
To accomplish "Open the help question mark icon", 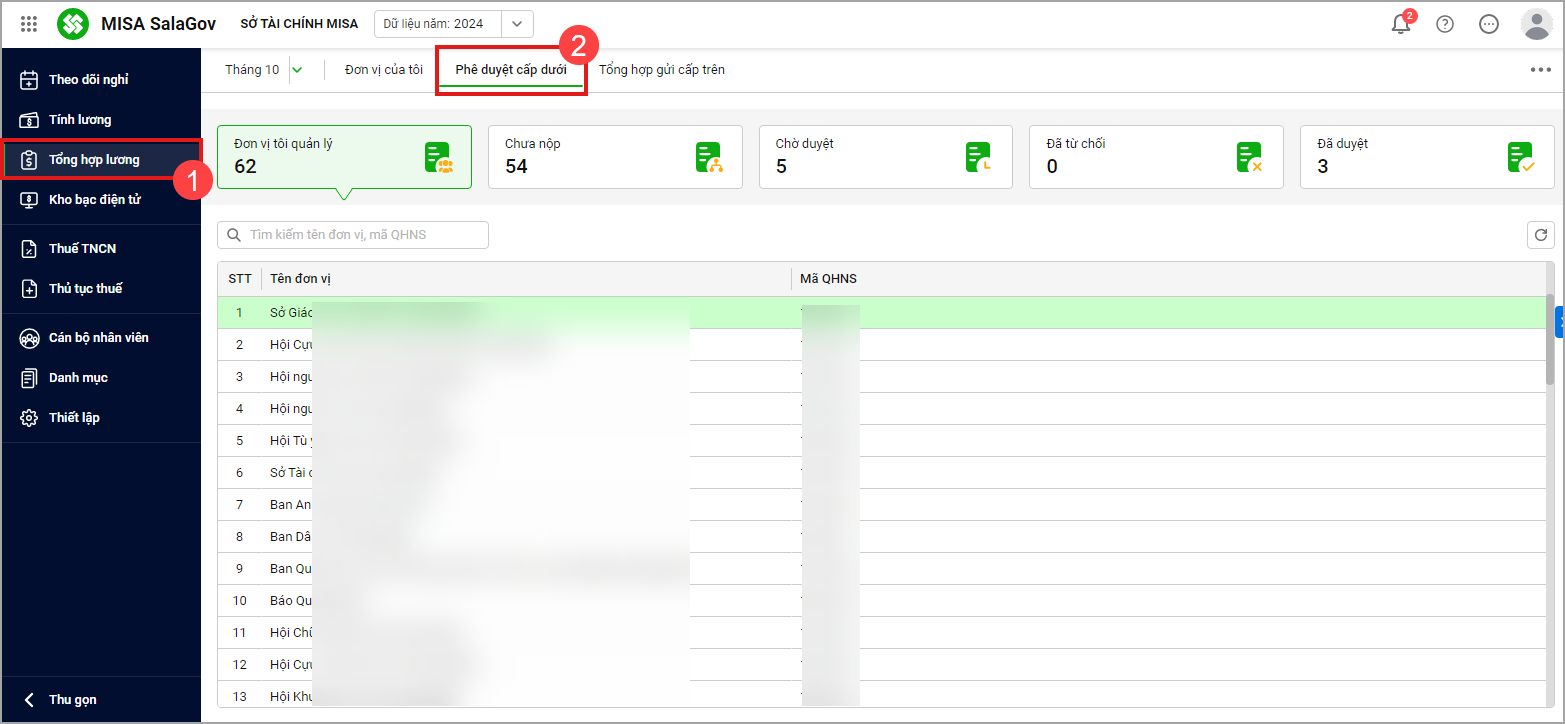I will point(1445,24).
